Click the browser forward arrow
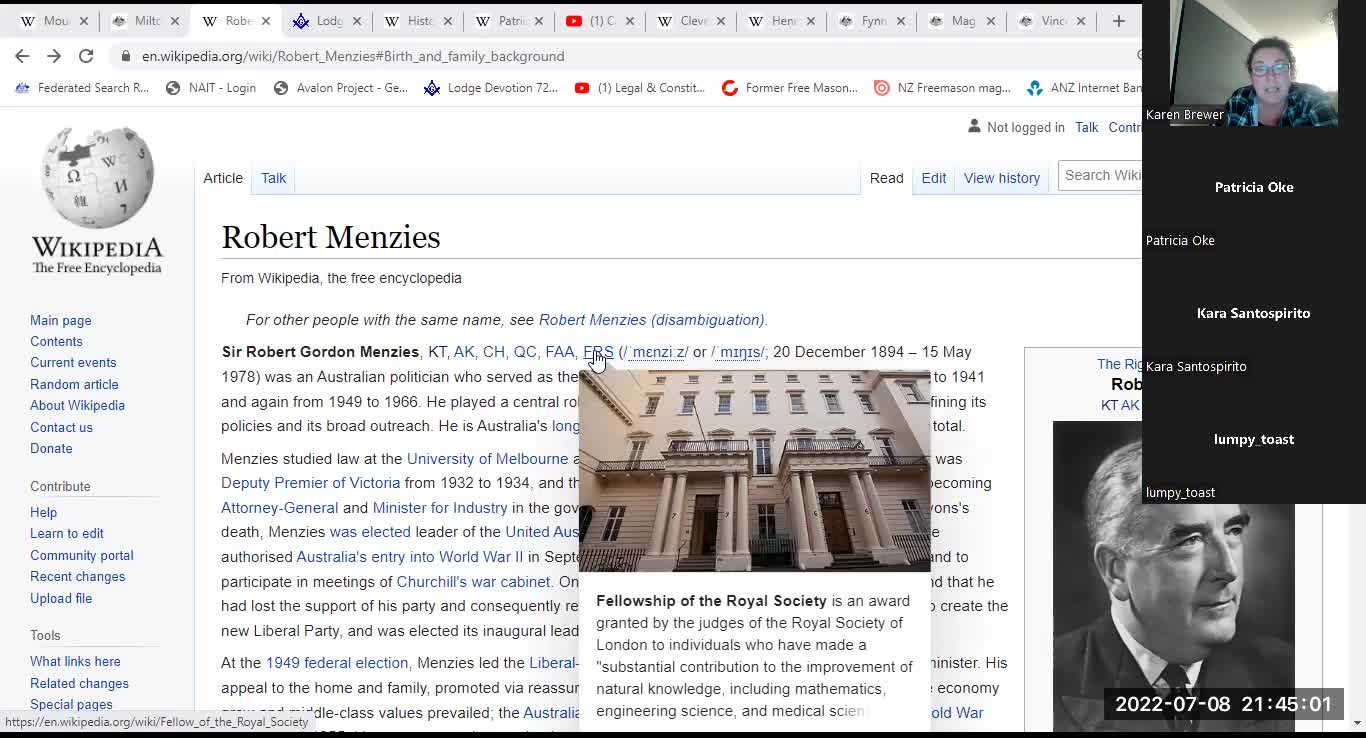The height and width of the screenshot is (738, 1366). point(54,56)
